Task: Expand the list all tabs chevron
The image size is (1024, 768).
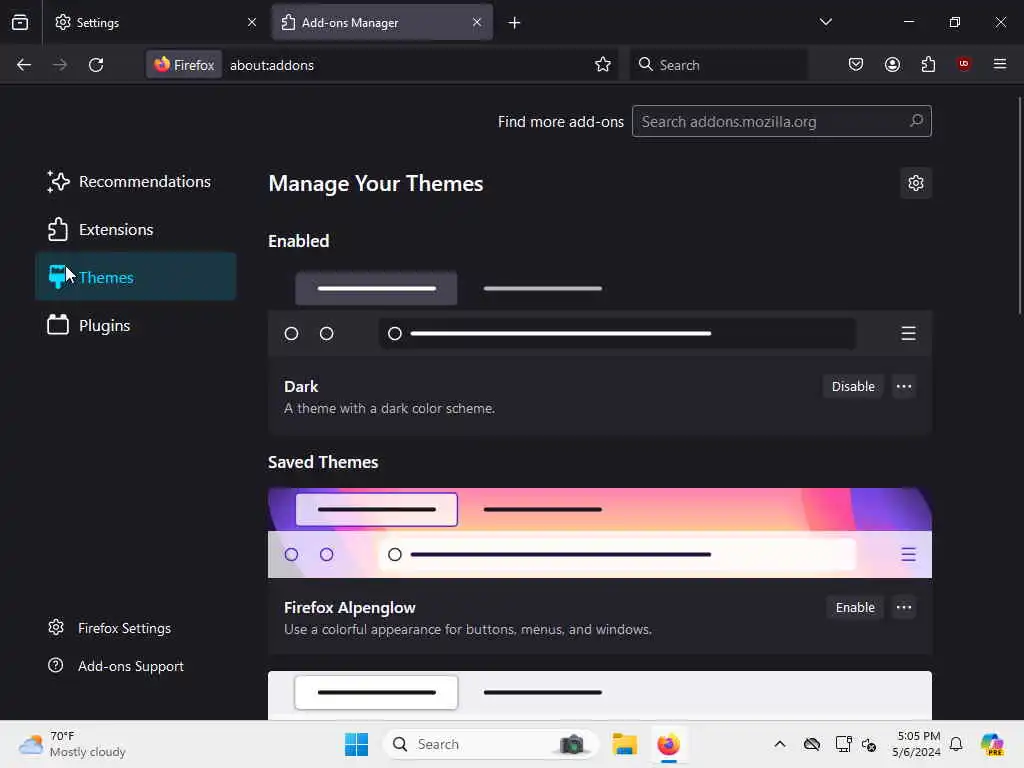Action: 825,22
